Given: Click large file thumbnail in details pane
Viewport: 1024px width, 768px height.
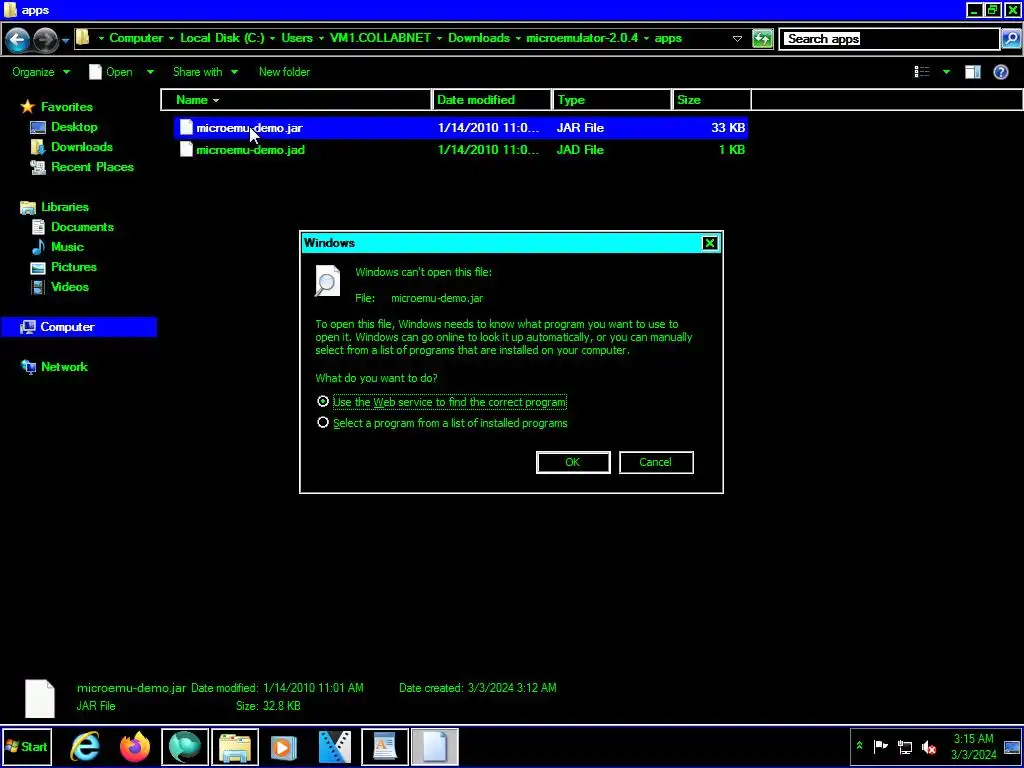Looking at the screenshot, I should point(40,698).
